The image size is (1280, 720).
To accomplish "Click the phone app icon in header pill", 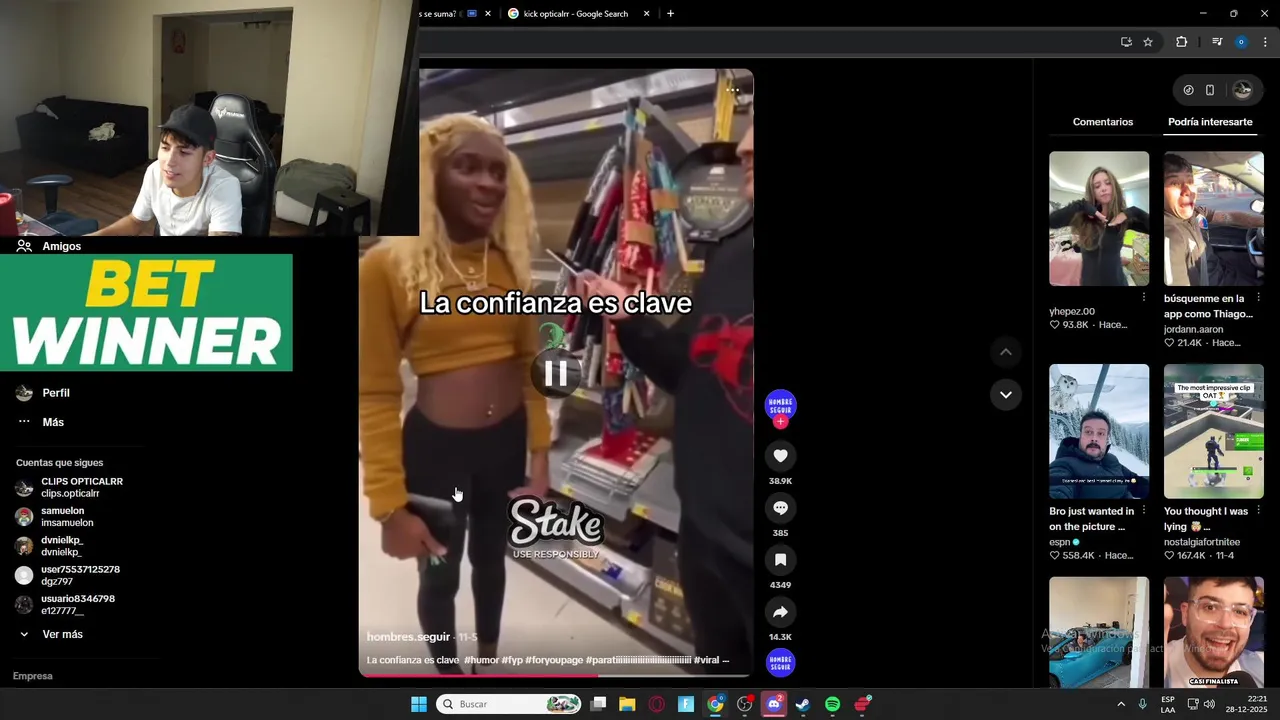I will 1210,90.
